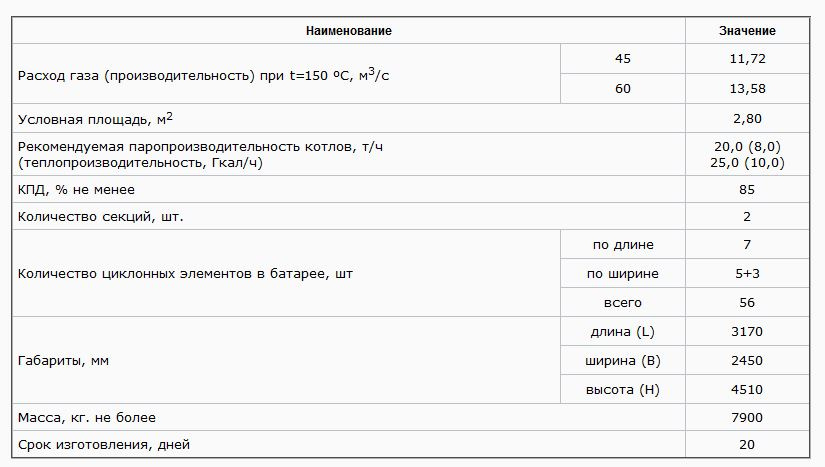Select the "Габариты, мм" row label
This screenshot has width=825, height=467.
click(x=63, y=361)
